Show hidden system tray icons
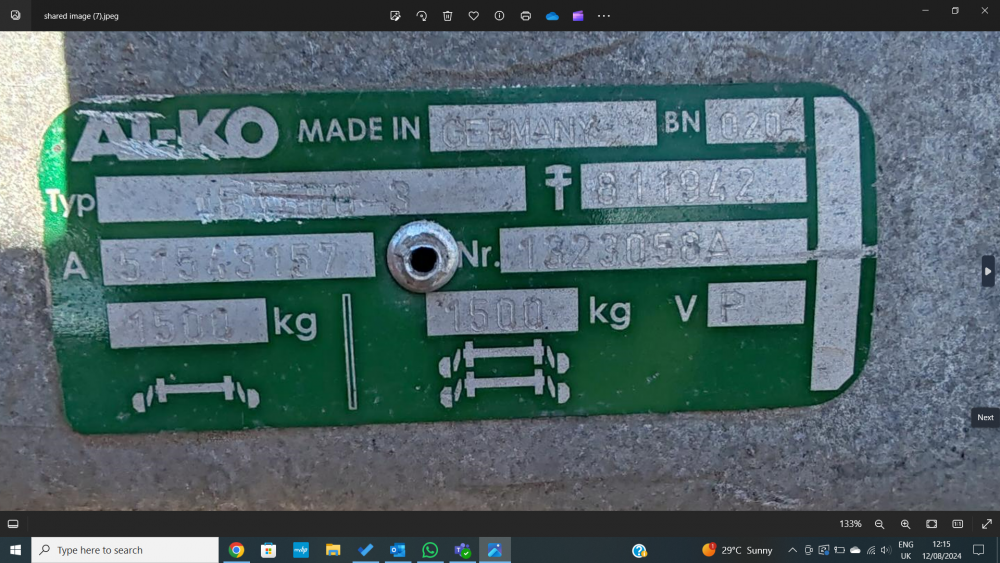Viewport: 1000px width, 563px height. pyautogui.click(x=793, y=550)
